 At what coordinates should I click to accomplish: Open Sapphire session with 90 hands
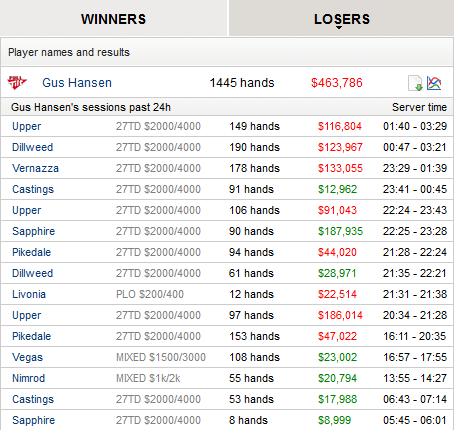click(x=33, y=231)
